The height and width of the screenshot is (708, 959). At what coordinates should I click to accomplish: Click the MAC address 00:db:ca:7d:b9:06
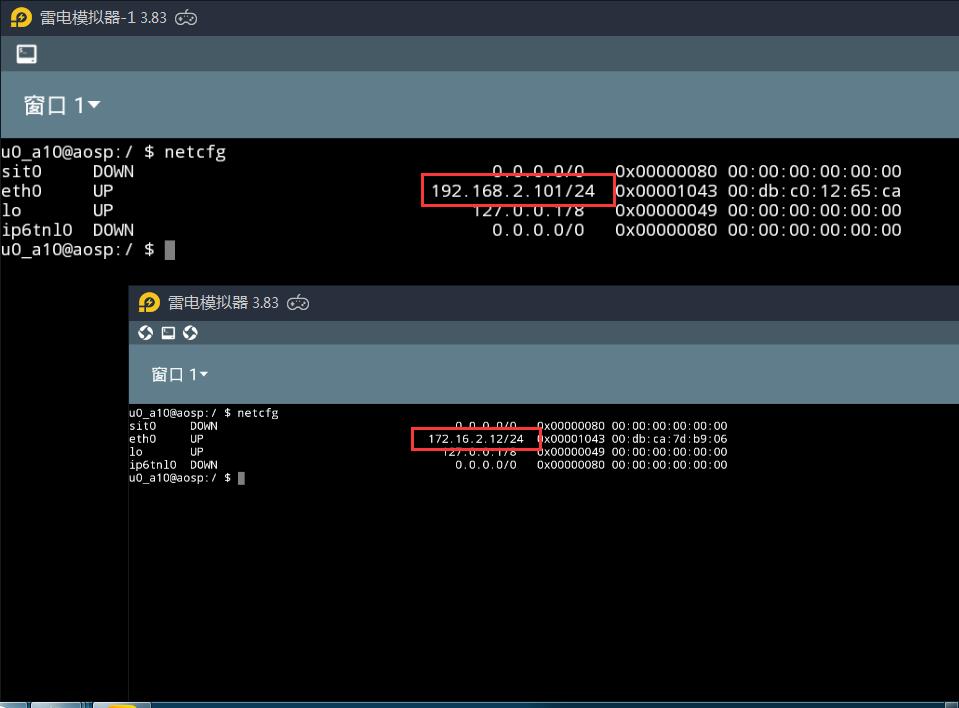669,439
